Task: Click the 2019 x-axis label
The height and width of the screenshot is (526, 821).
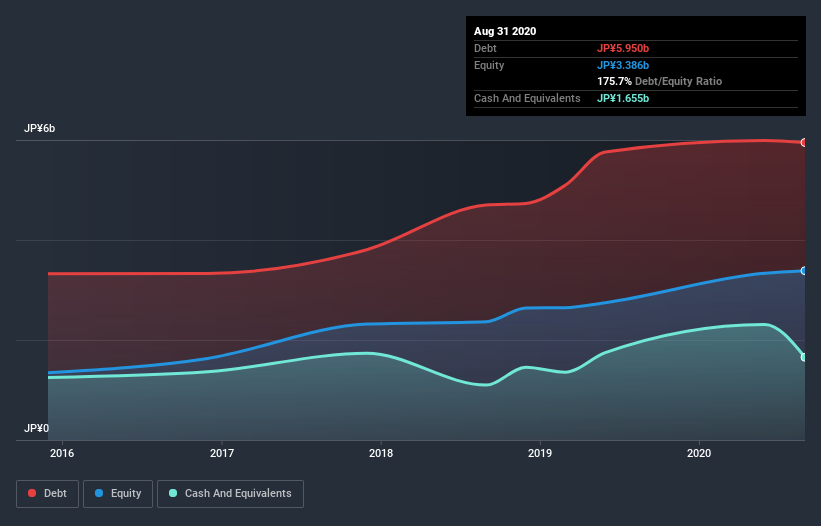Action: tap(540, 453)
